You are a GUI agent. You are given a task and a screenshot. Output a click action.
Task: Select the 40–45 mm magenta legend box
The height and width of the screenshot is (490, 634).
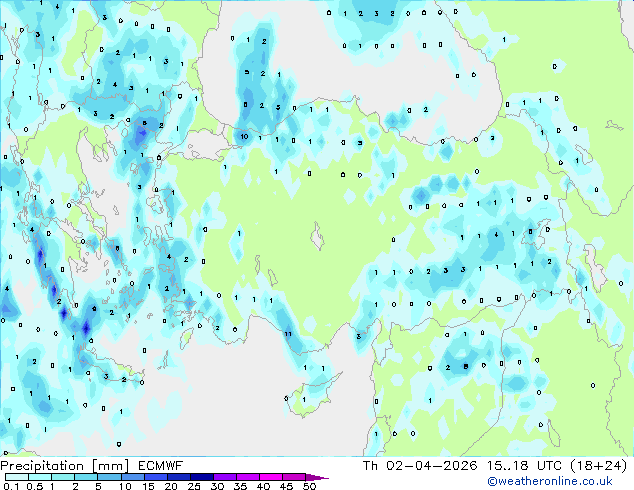tap(271, 477)
